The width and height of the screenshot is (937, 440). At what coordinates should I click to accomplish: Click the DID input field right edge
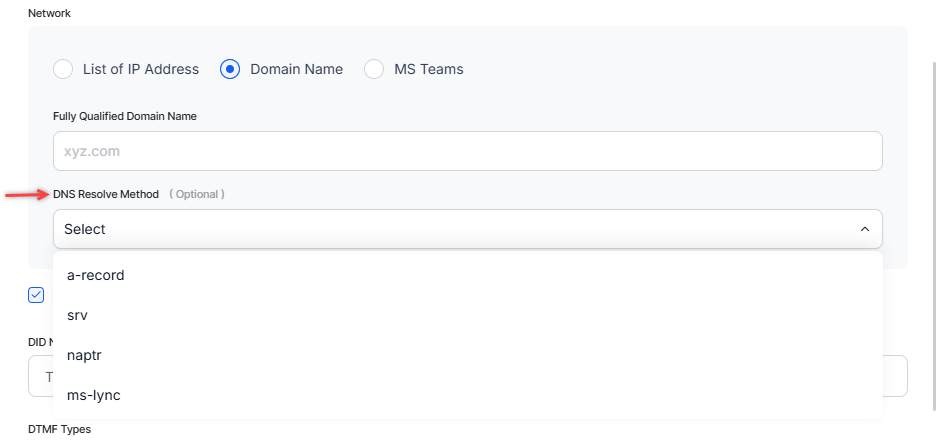(x=896, y=376)
